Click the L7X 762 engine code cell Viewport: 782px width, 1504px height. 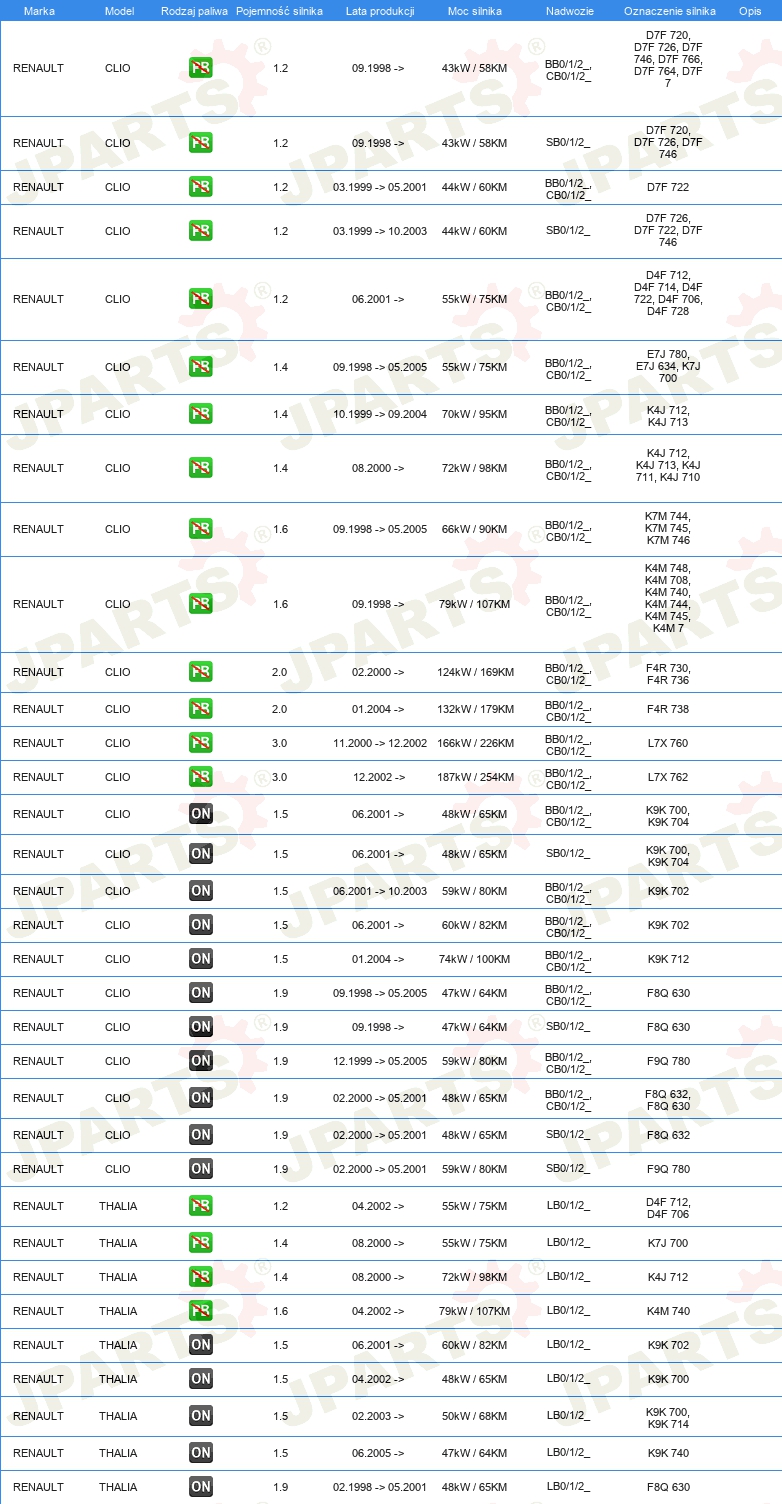click(668, 777)
